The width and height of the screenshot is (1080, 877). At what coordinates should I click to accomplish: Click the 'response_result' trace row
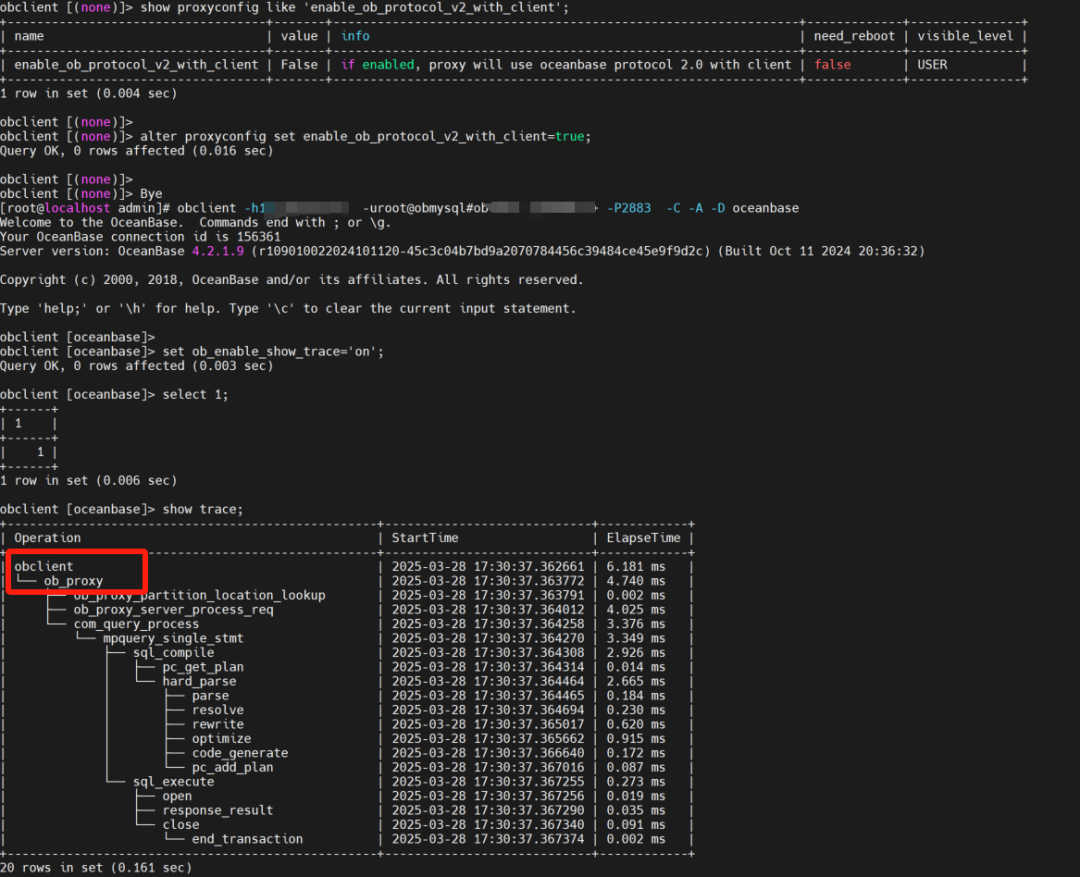pyautogui.click(x=347, y=810)
